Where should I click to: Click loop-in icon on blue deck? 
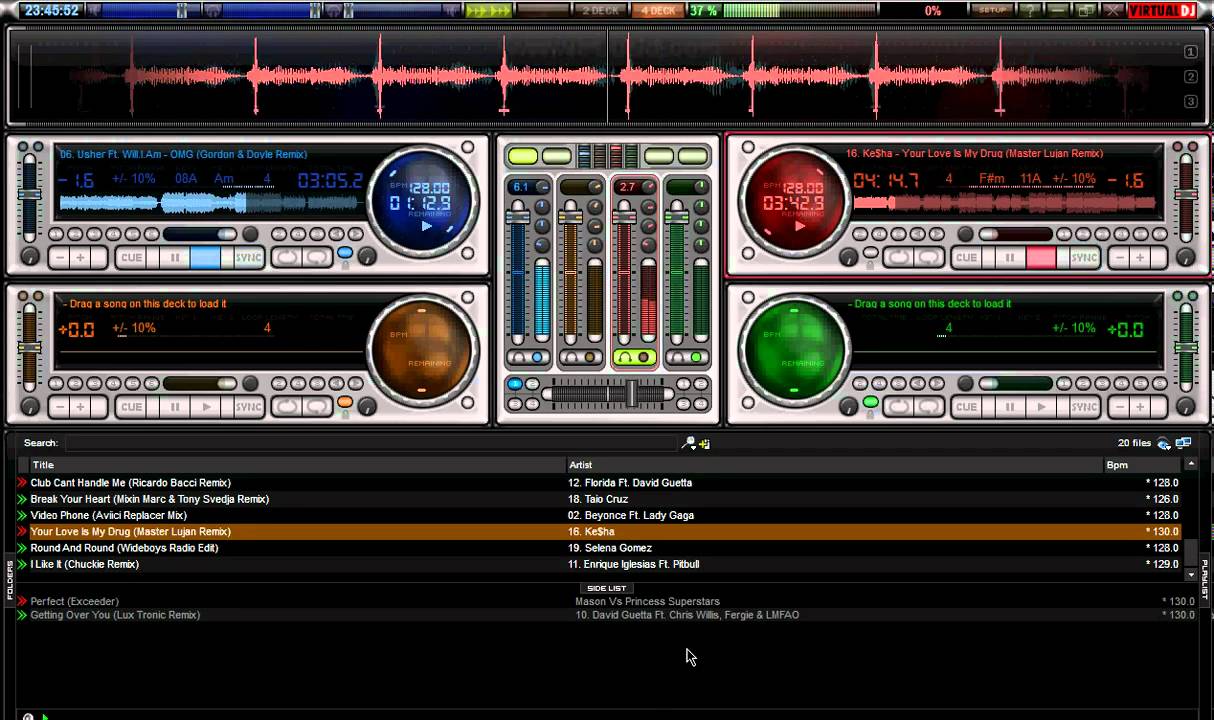coord(288,257)
